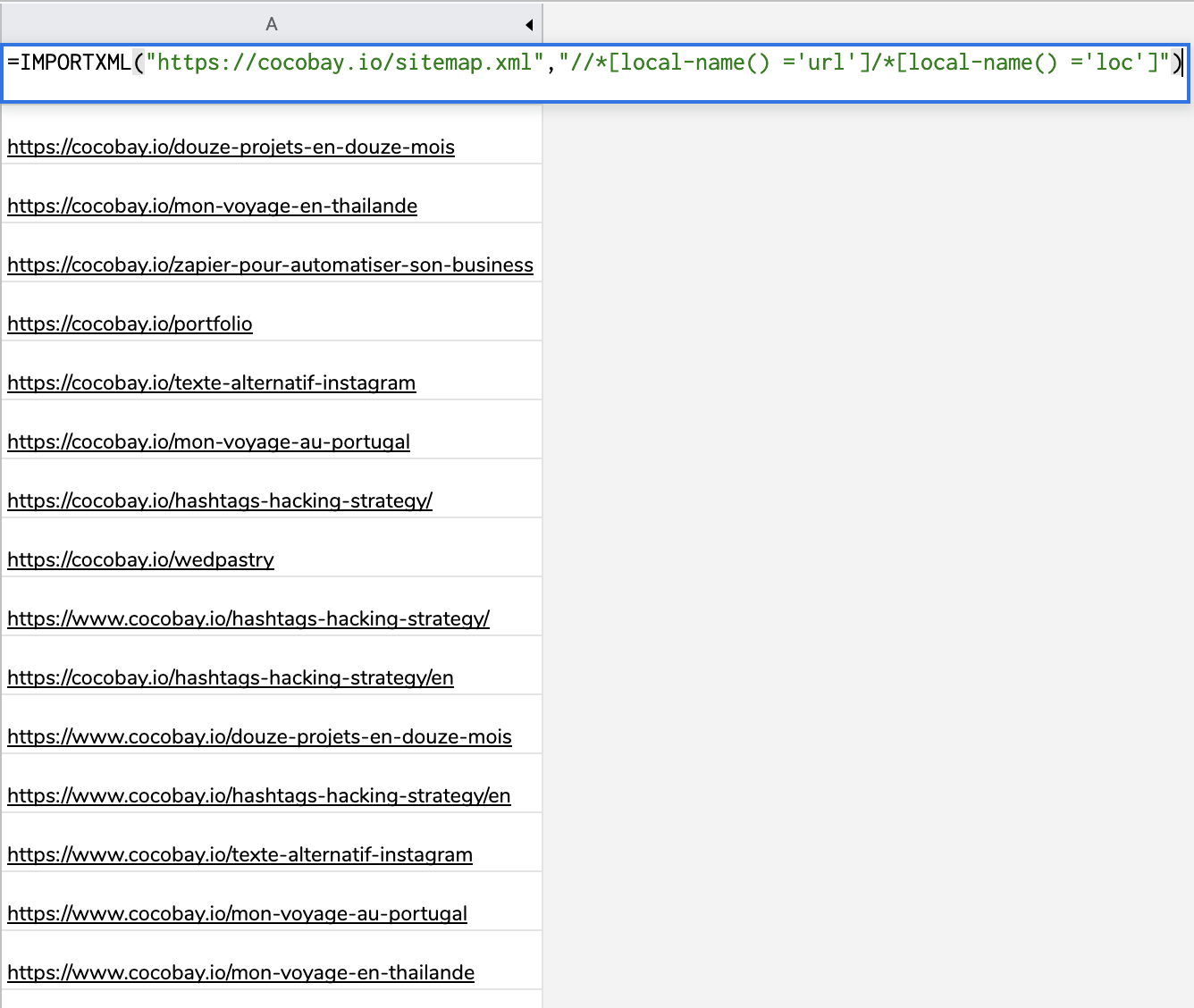Open cocobay.io/hashtags-hacking-strategy/ link
Screen dimensions: 1194x1008
coord(220,500)
